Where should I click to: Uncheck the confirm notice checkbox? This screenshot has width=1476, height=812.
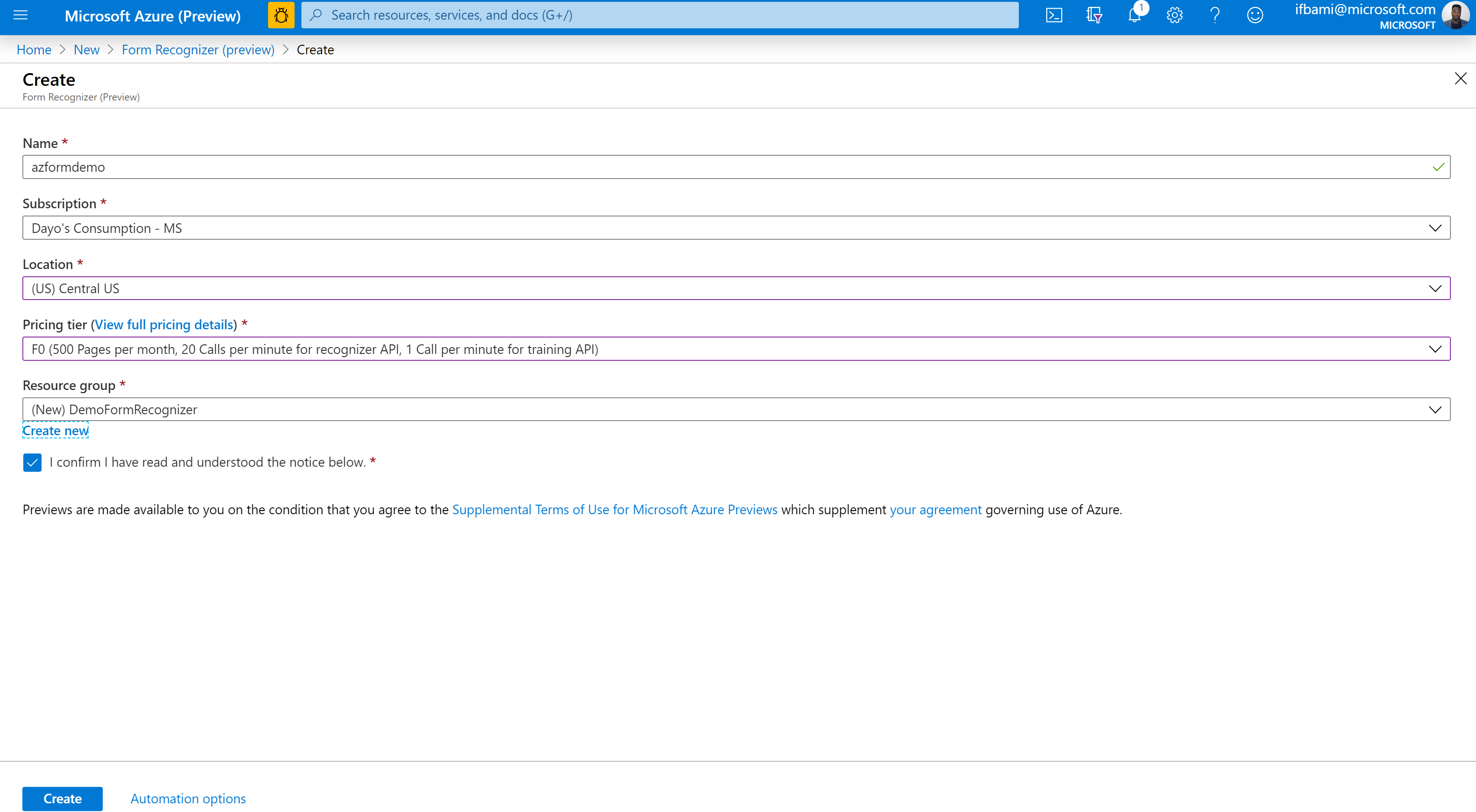pyautogui.click(x=32, y=463)
